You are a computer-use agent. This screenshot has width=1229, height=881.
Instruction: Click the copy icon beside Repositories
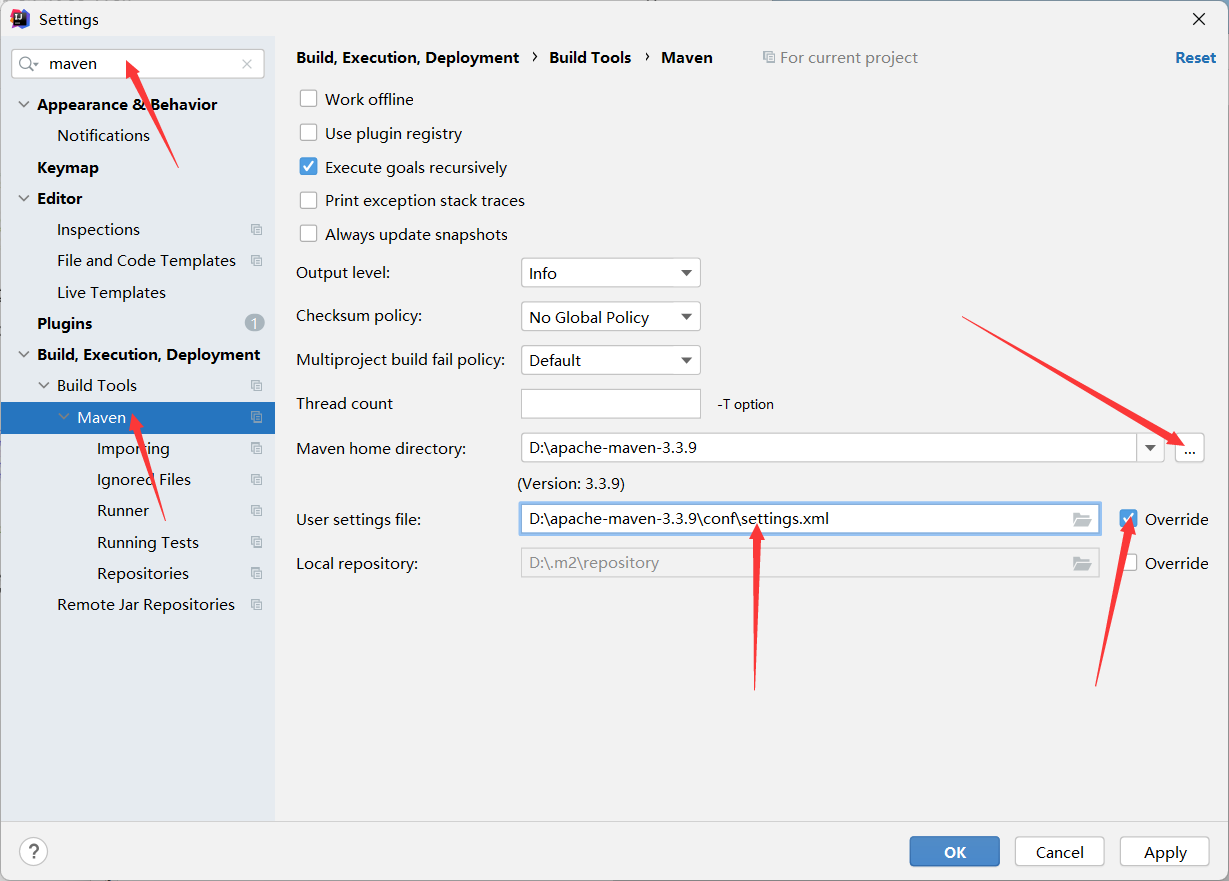click(x=256, y=574)
